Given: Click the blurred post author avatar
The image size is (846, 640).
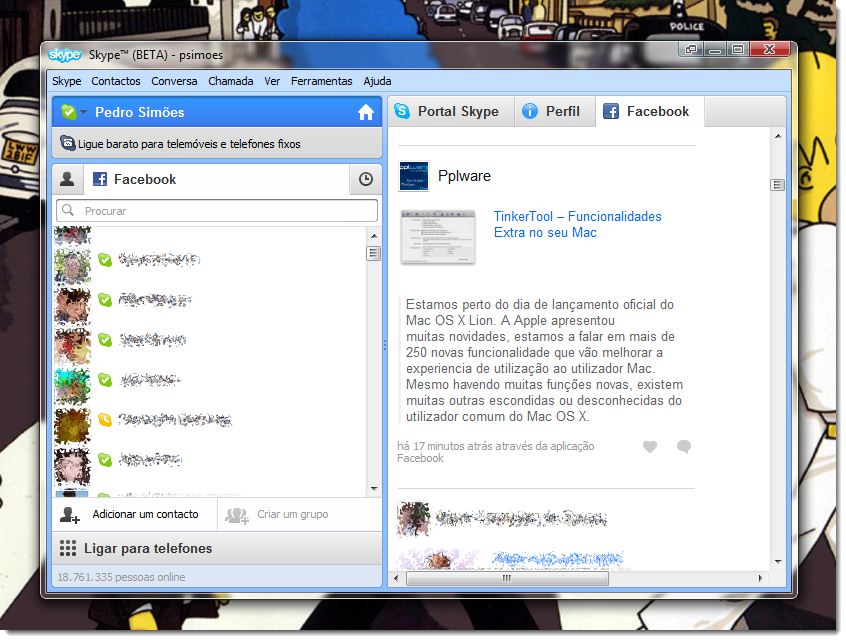Looking at the screenshot, I should click(413, 519).
